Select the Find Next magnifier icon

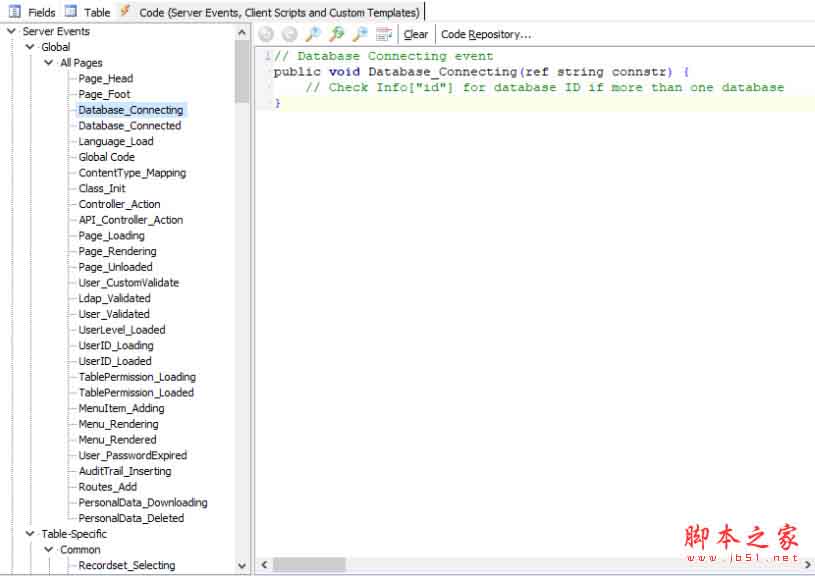click(x=336, y=33)
